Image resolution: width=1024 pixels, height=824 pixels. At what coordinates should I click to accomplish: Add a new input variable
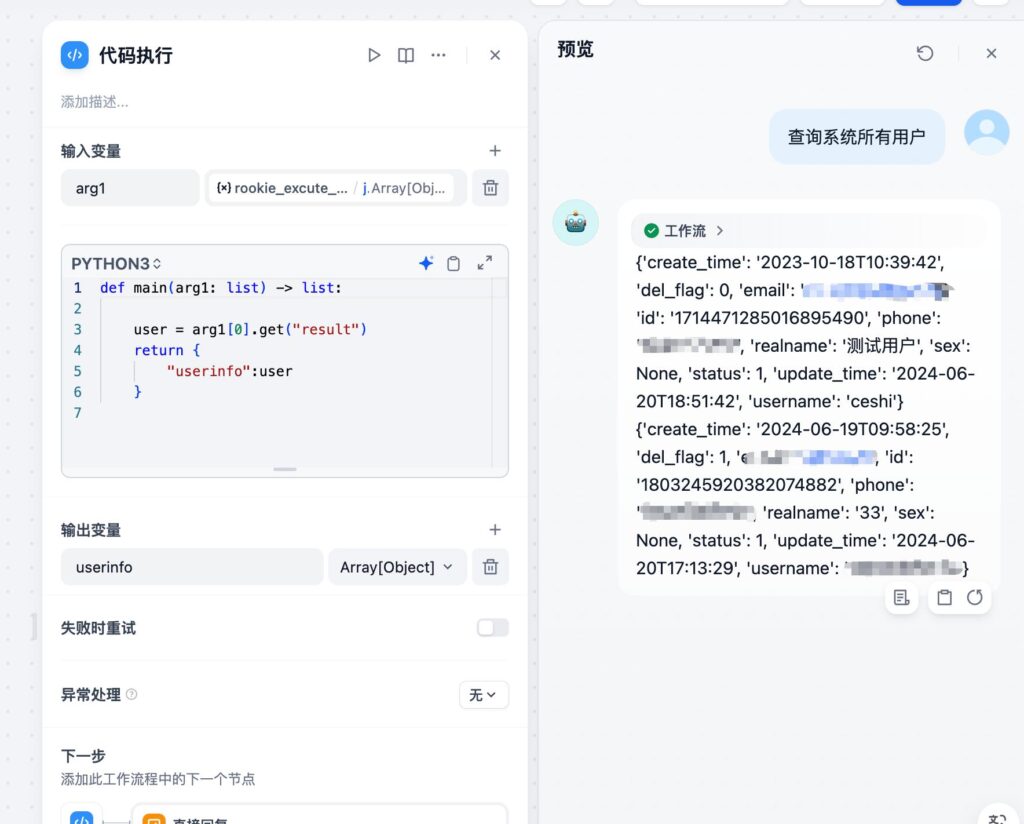tap(494, 151)
